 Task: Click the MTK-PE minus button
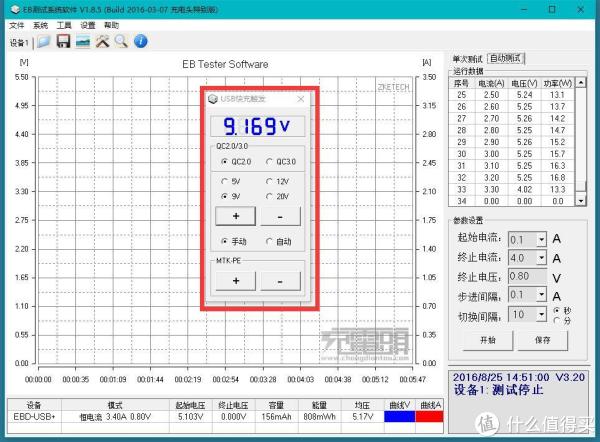pos(280,281)
